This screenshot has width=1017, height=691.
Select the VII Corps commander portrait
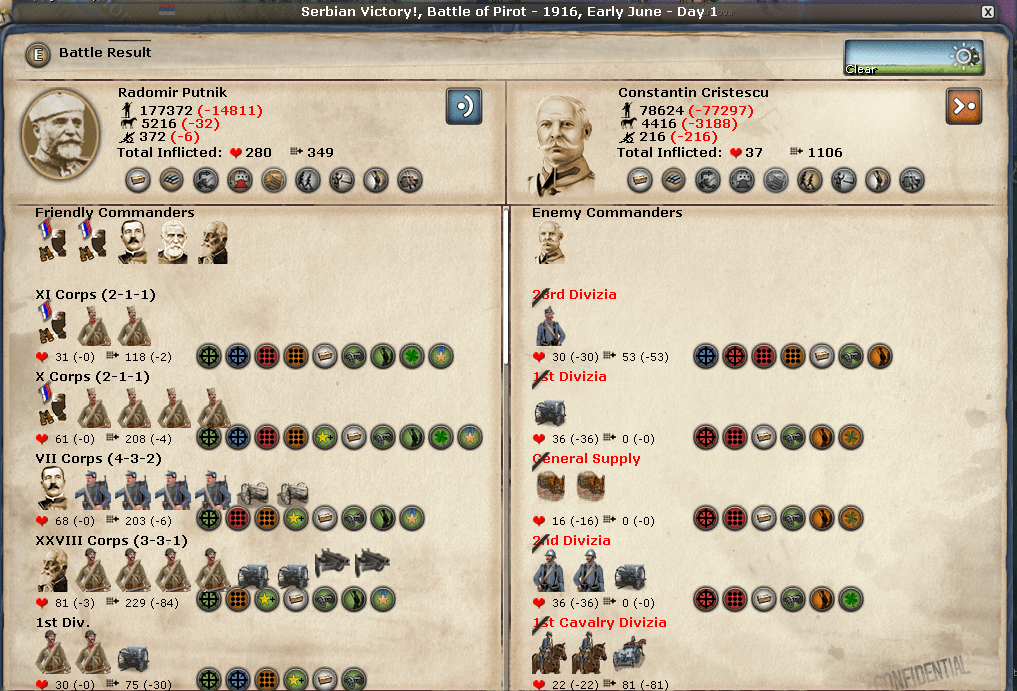click(x=53, y=487)
